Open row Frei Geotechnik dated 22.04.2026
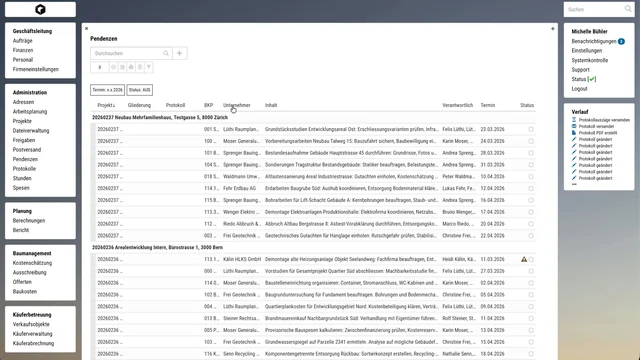This screenshot has height=360, width=640. pos(314,236)
